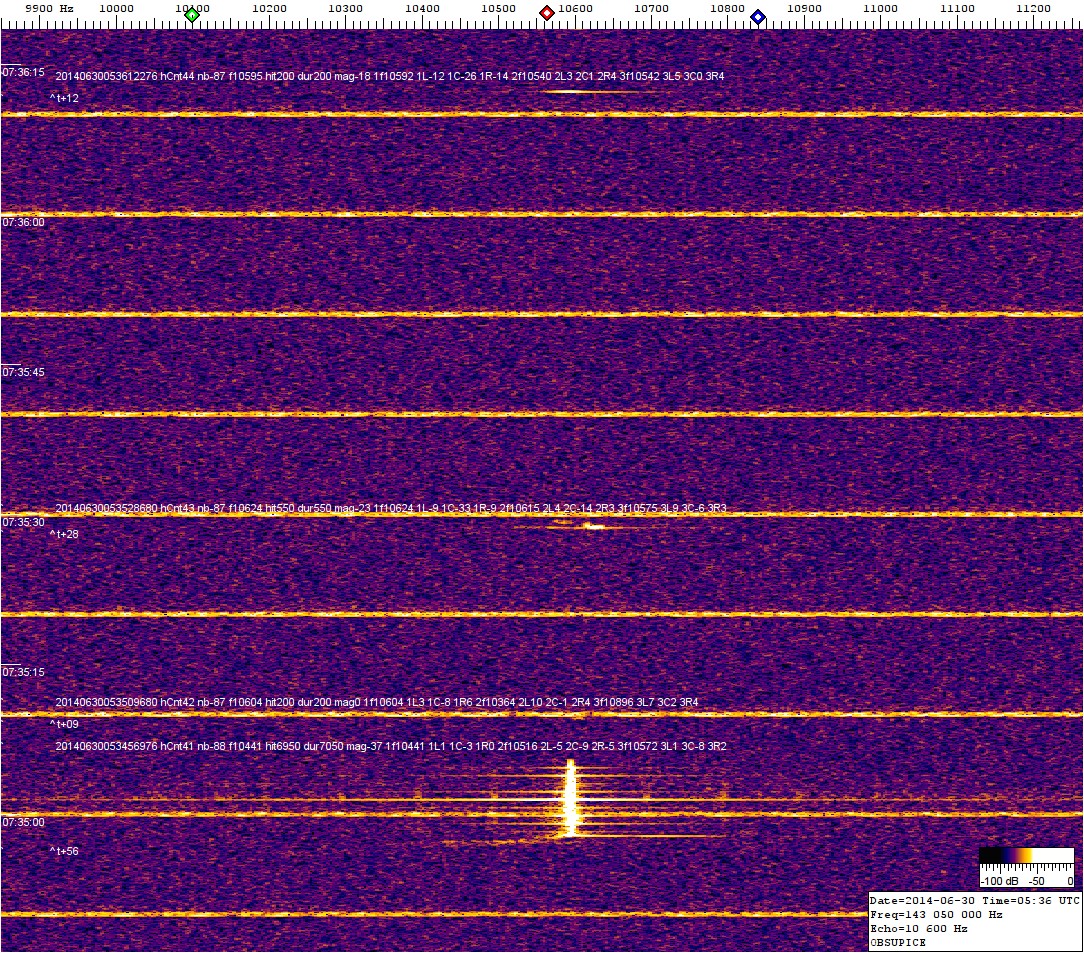This screenshot has width=1084, height=953.
Task: Click the ^t+28 timing label
Action: click(x=64, y=534)
